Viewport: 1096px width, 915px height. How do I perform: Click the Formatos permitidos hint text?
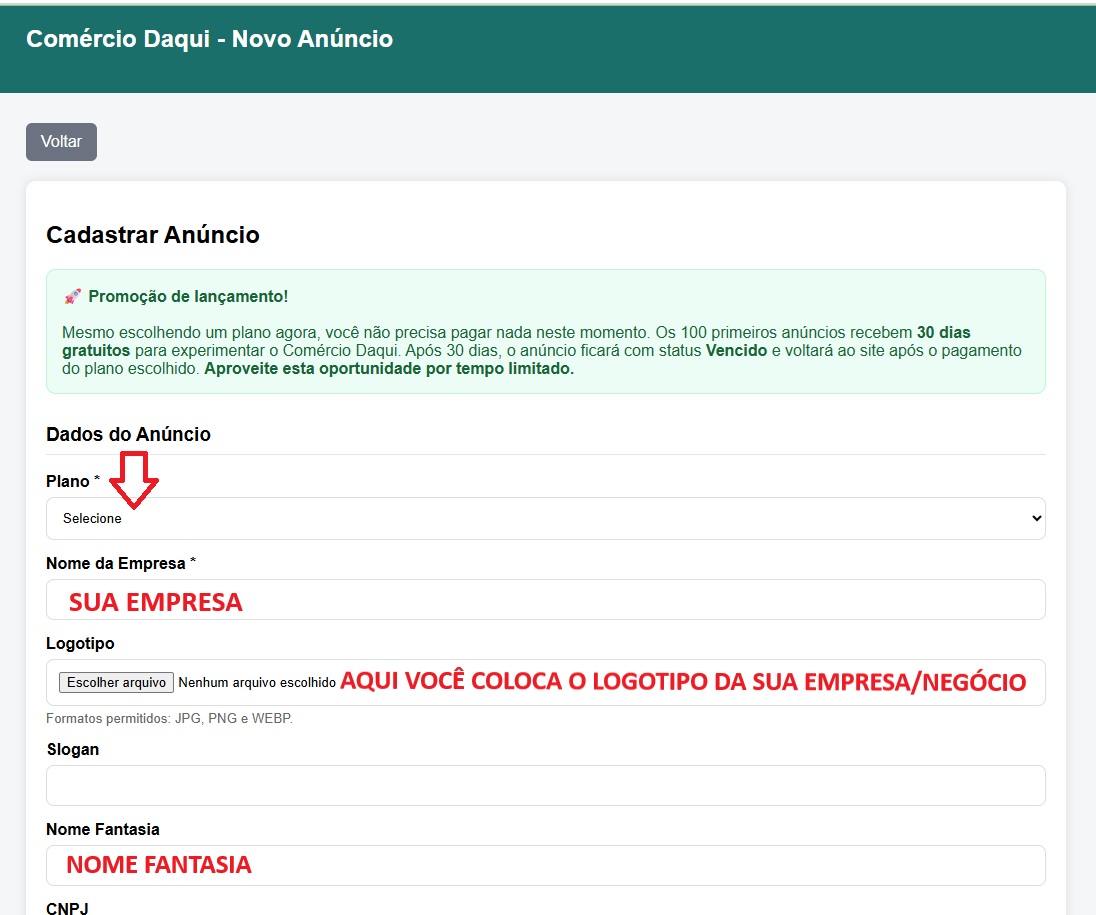click(169, 719)
